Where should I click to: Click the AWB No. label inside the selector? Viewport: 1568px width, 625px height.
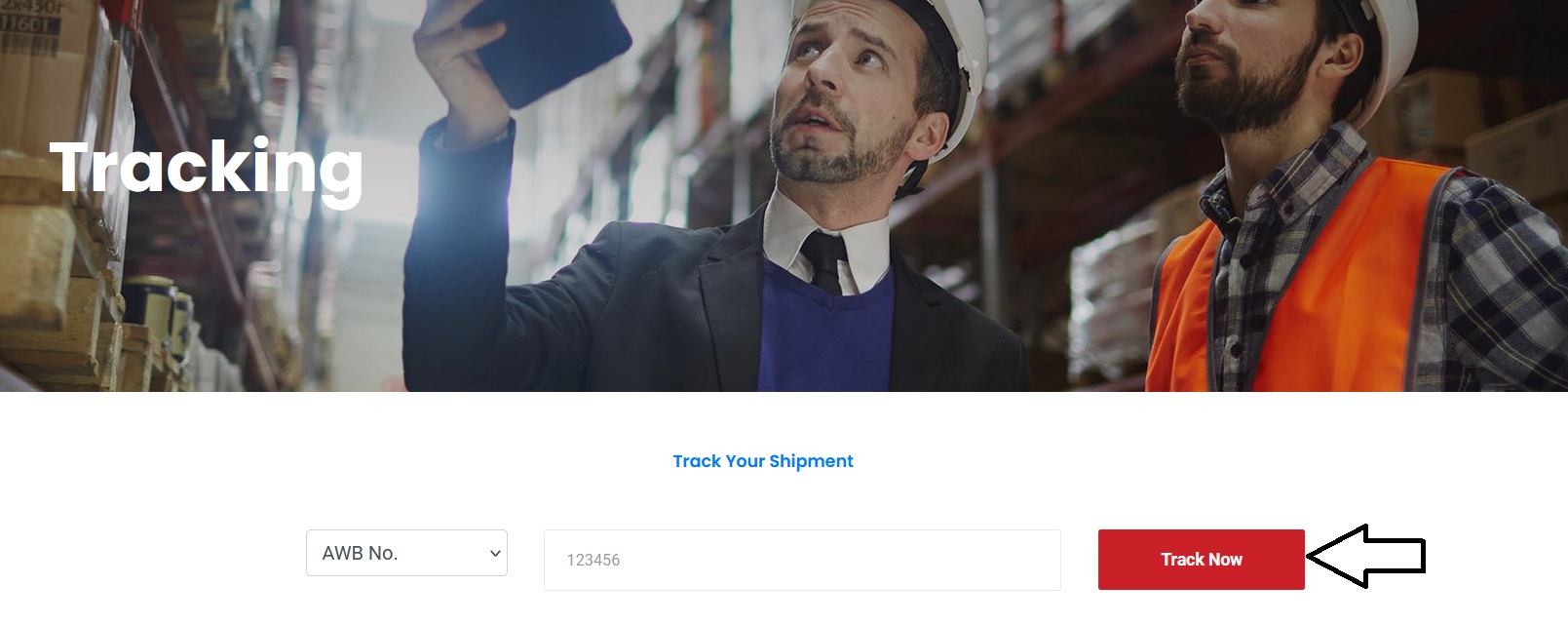[x=360, y=553]
